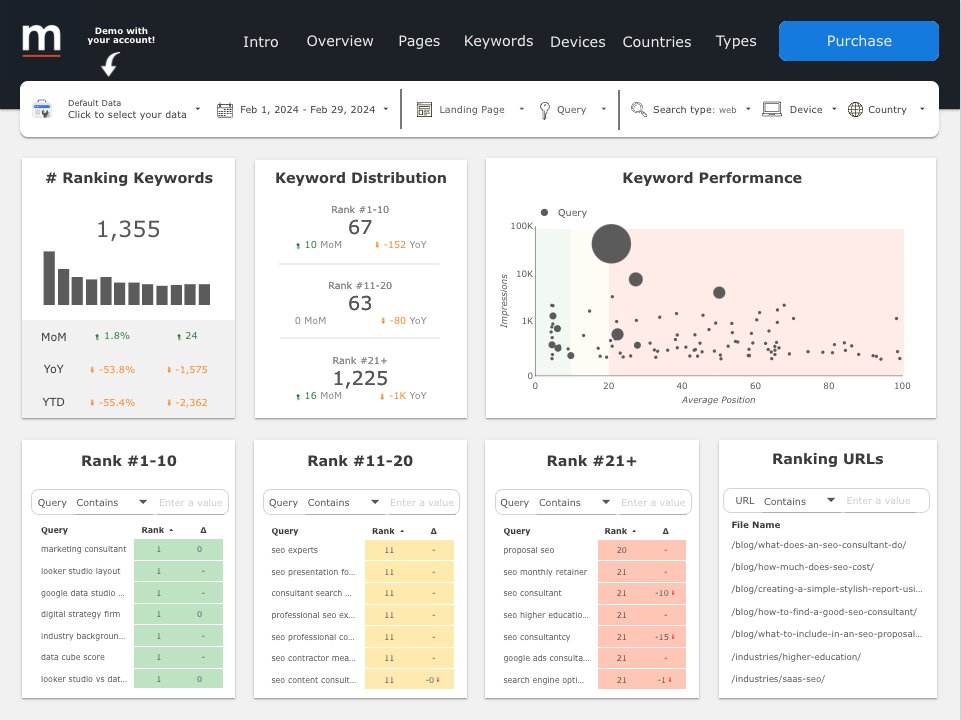Screen dimensions: 961x720
Task: Click the Search type magnifier icon
Action: click(x=639, y=110)
